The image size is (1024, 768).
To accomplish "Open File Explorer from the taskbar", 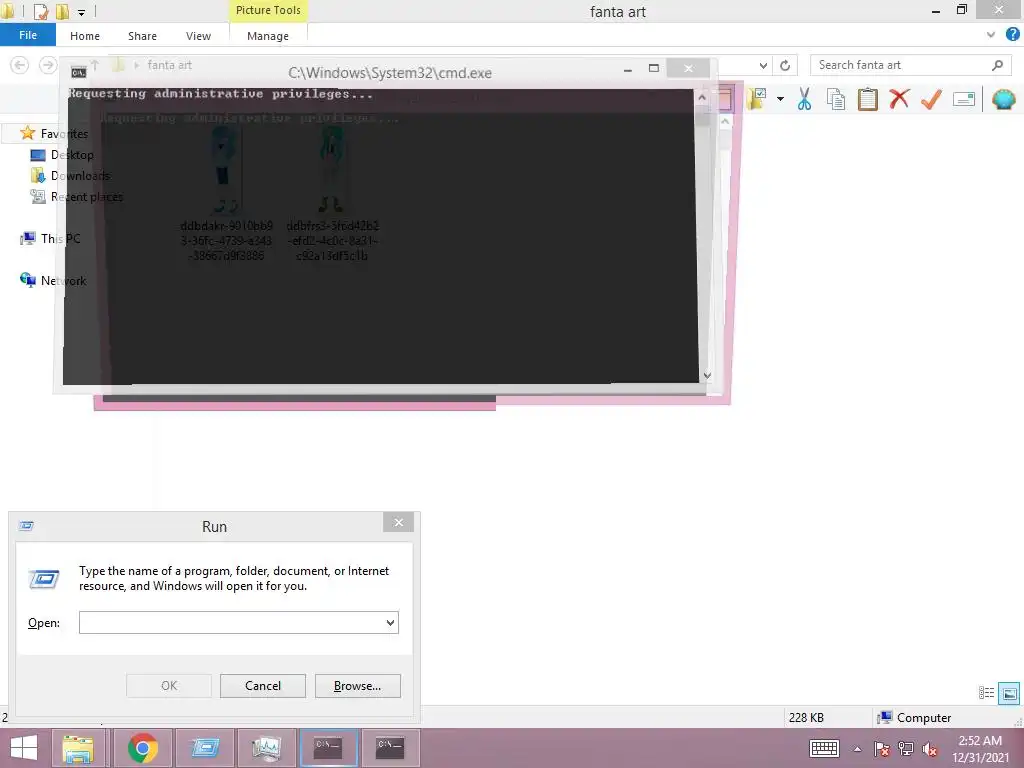I will pos(78,748).
